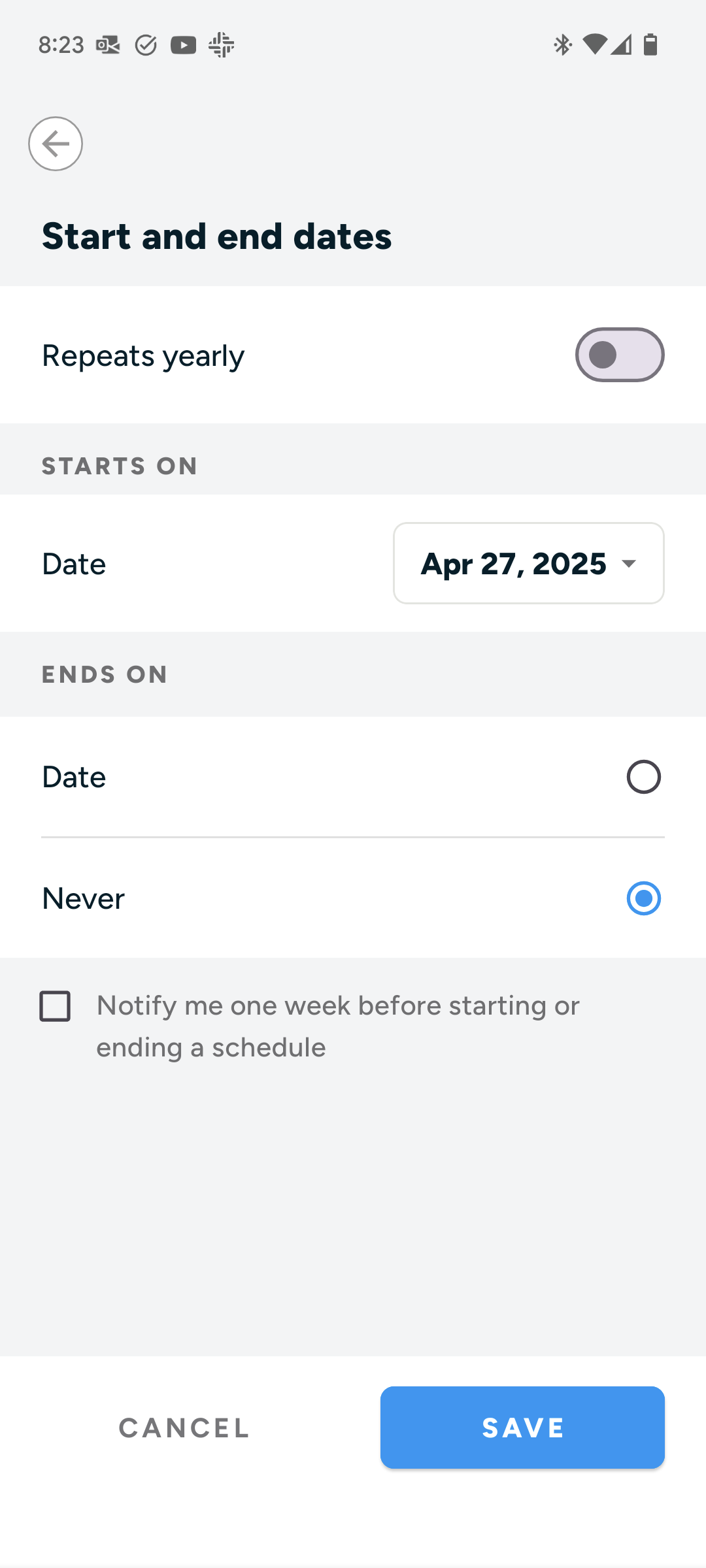Viewport: 706px width, 1568px height.
Task: Tap the Bluetooth status icon
Action: coord(563,45)
